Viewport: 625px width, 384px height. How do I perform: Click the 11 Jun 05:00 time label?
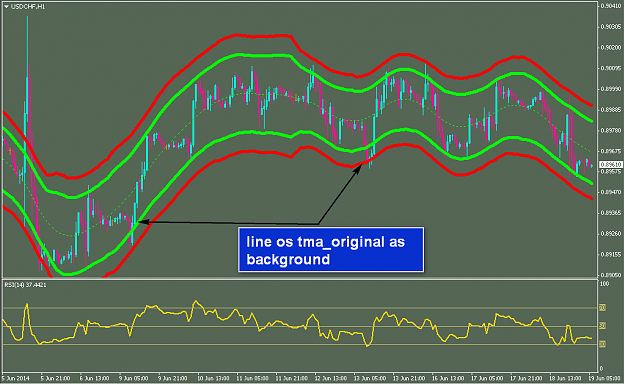coord(252,378)
